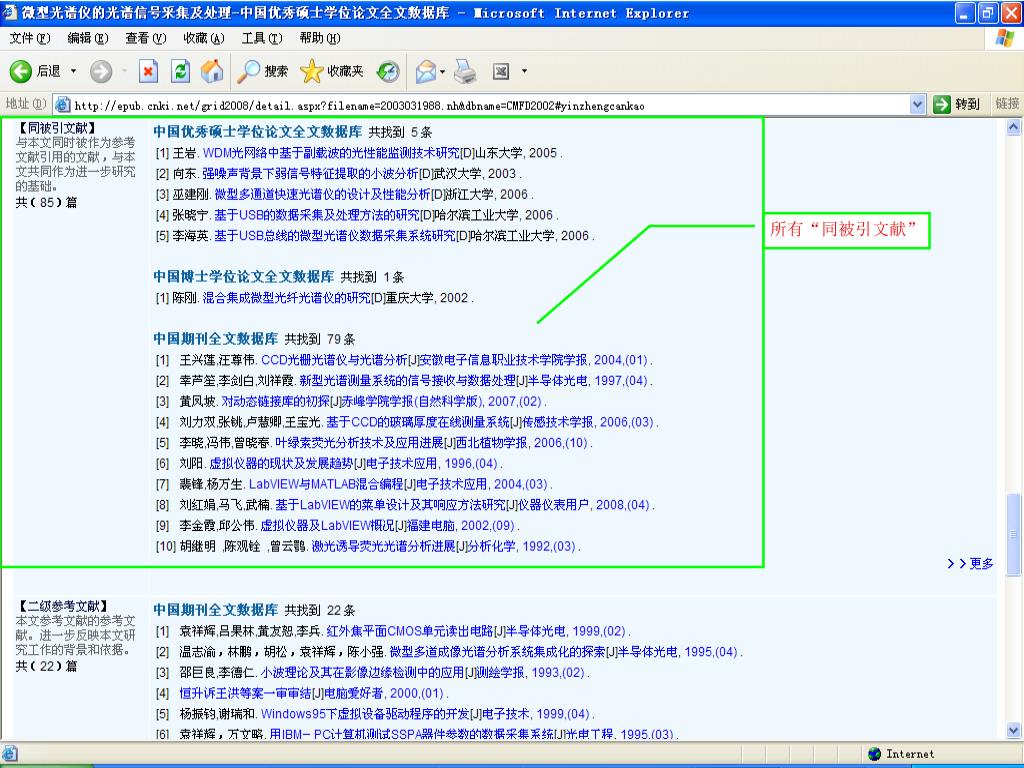Viewport: 1024px width, 768px height.
Task: Click the Stop page loading icon
Action: 149,71
